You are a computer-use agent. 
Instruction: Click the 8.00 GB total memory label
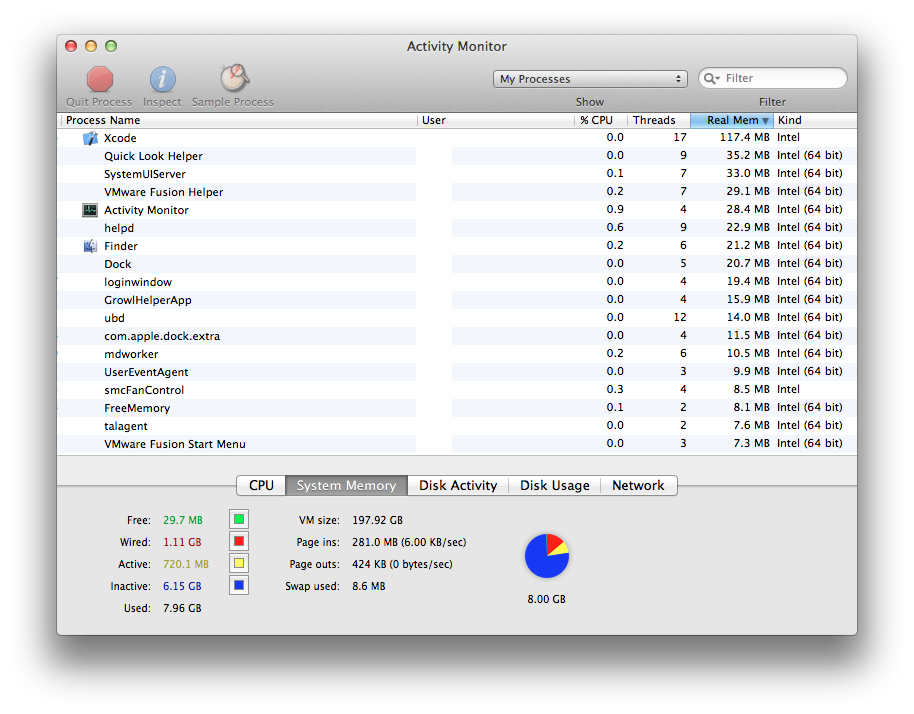(547, 599)
